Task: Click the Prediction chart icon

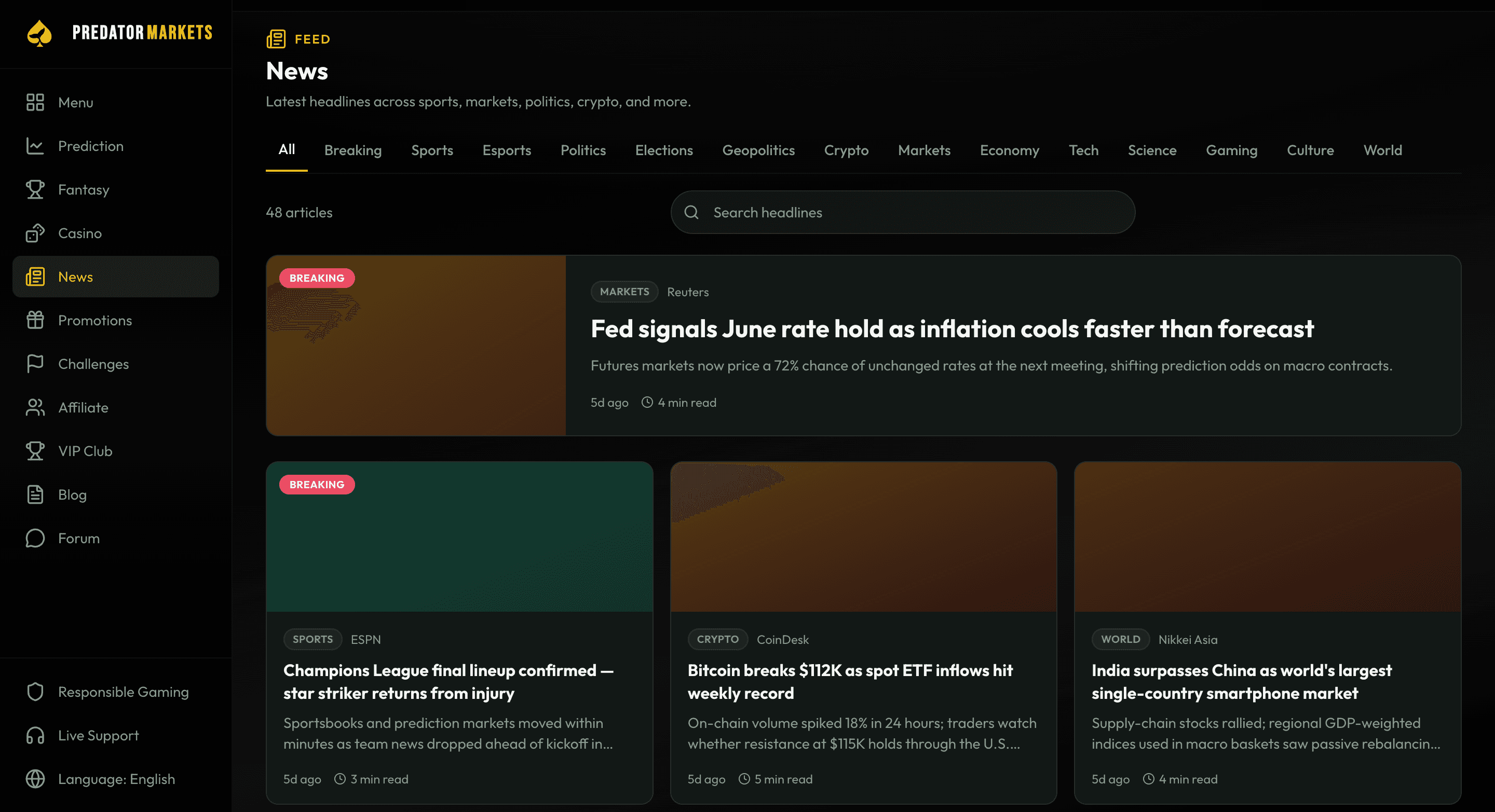Action: tap(35, 146)
